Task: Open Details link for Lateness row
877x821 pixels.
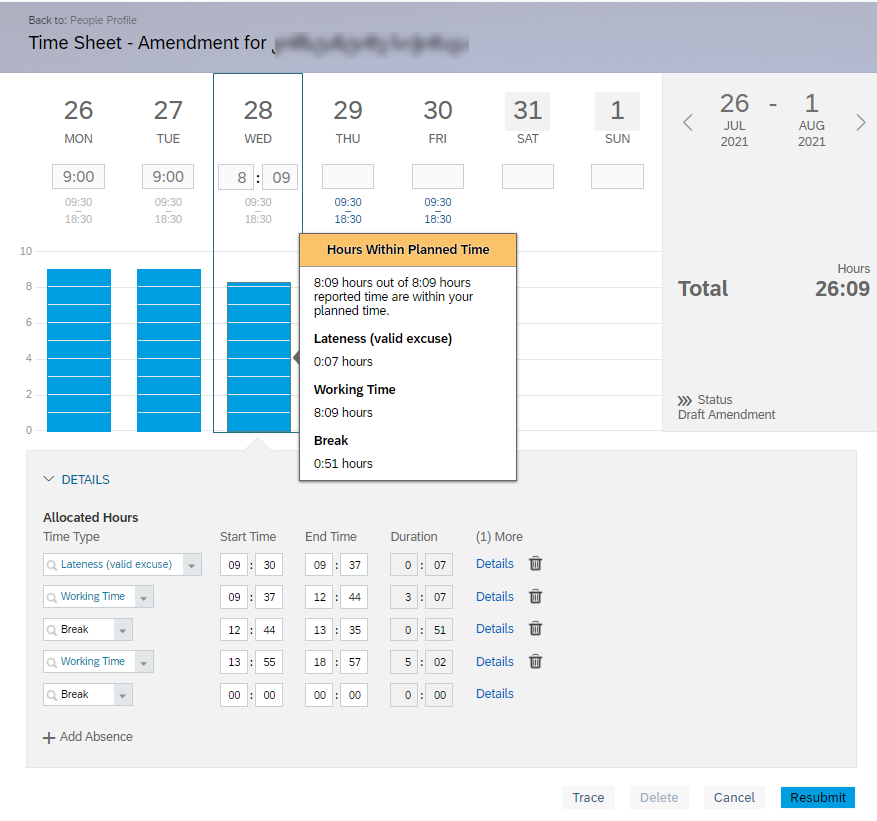Action: tap(494, 564)
